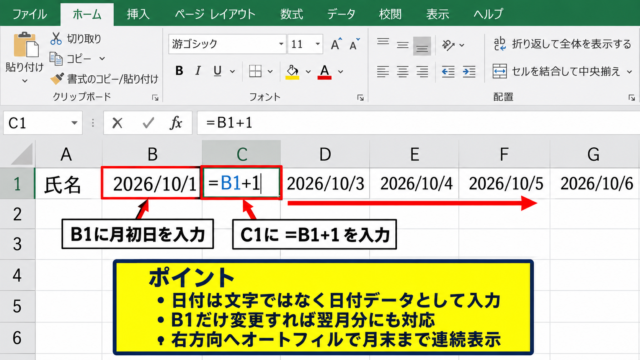Viewport: 640px width, 360px height.
Task: Select column D header
Action: [x=325, y=154]
